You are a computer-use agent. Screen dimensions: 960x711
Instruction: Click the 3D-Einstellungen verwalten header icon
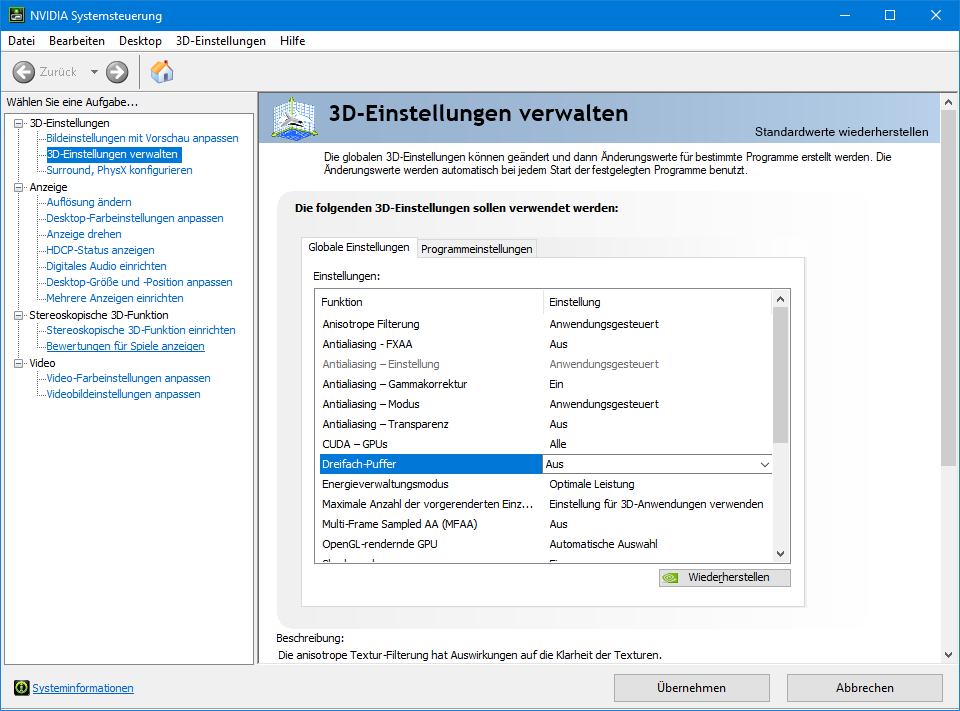(x=294, y=118)
